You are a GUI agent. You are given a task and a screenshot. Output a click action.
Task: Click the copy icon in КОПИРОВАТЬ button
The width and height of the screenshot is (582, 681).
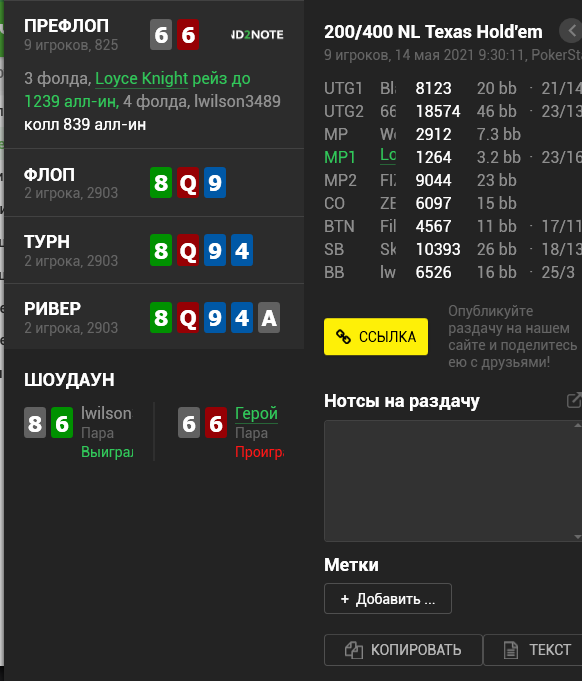click(x=354, y=650)
